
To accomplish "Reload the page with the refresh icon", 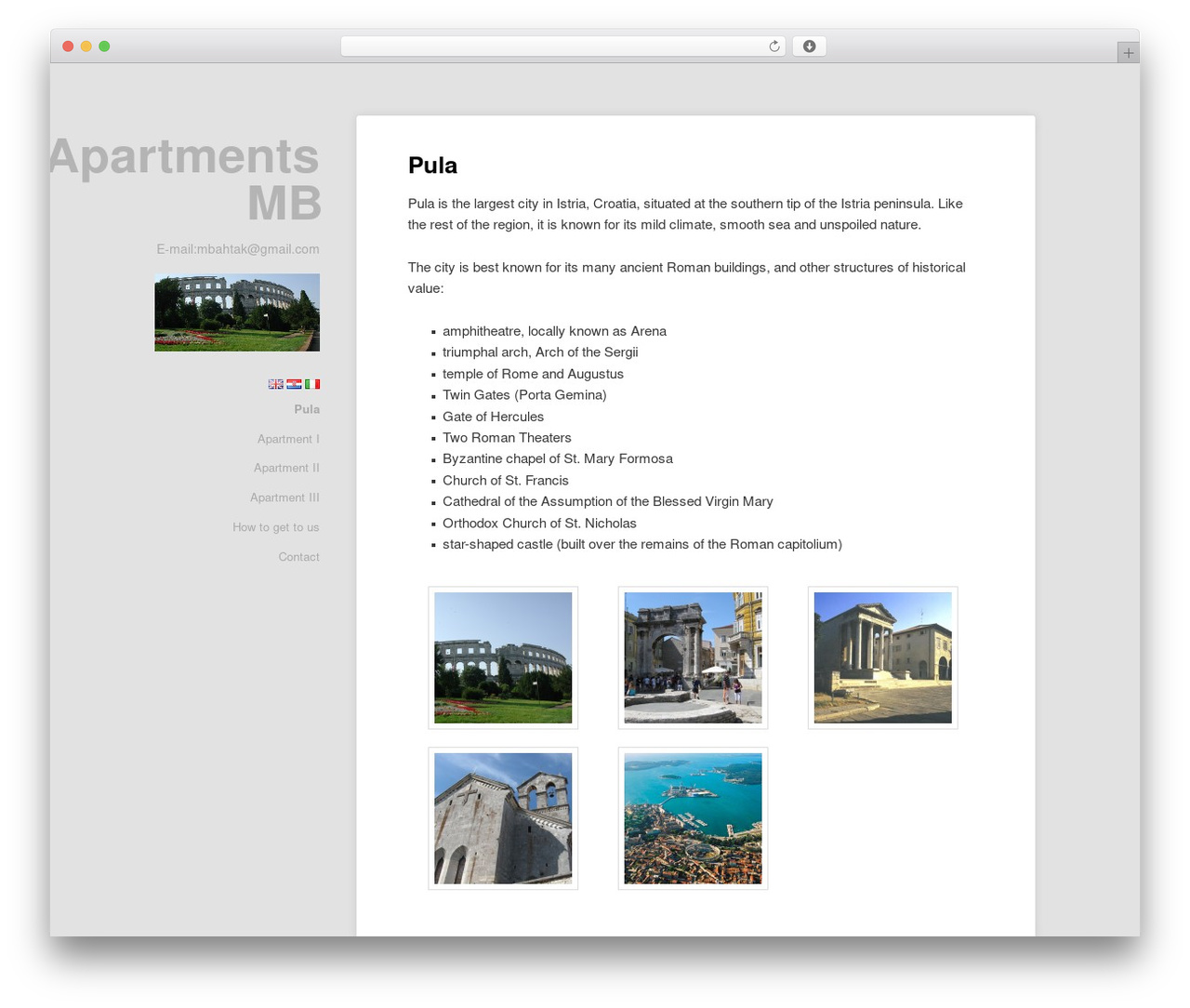I will tap(774, 46).
